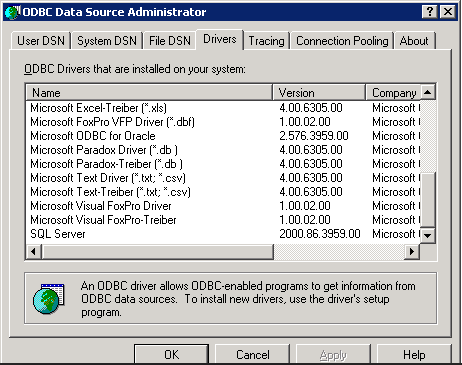Click the globe driver icon in description box
Viewport: 462px width, 365px height.
point(49,298)
